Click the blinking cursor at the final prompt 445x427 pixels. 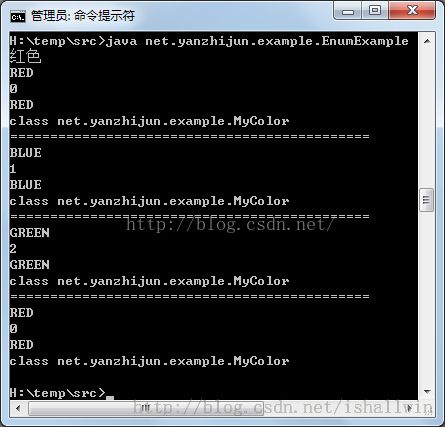point(110,398)
